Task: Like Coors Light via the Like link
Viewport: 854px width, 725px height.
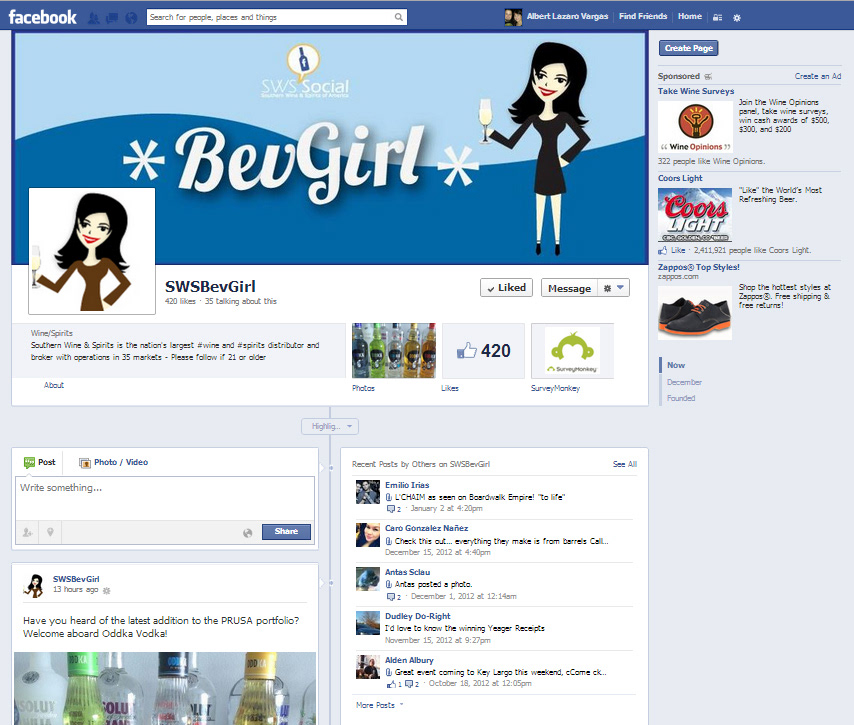Action: tap(678, 250)
